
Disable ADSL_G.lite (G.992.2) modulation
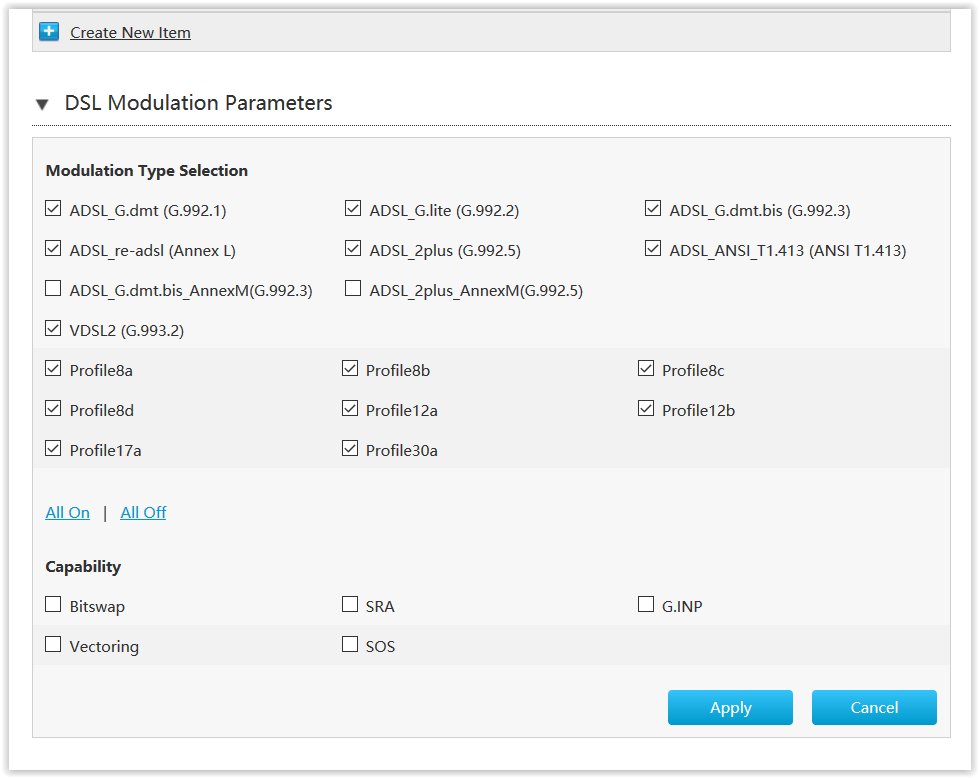coord(353,209)
